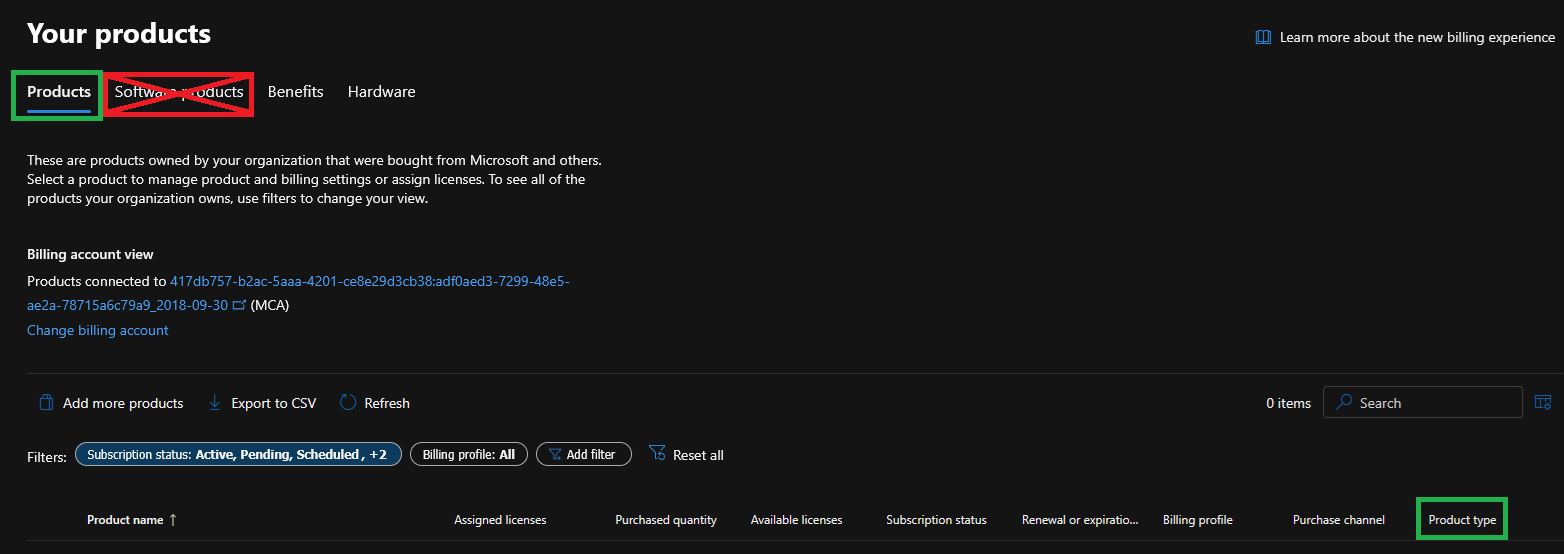This screenshot has width=1564, height=554.
Task: Click the Purchase channel column header
Action: point(1339,520)
